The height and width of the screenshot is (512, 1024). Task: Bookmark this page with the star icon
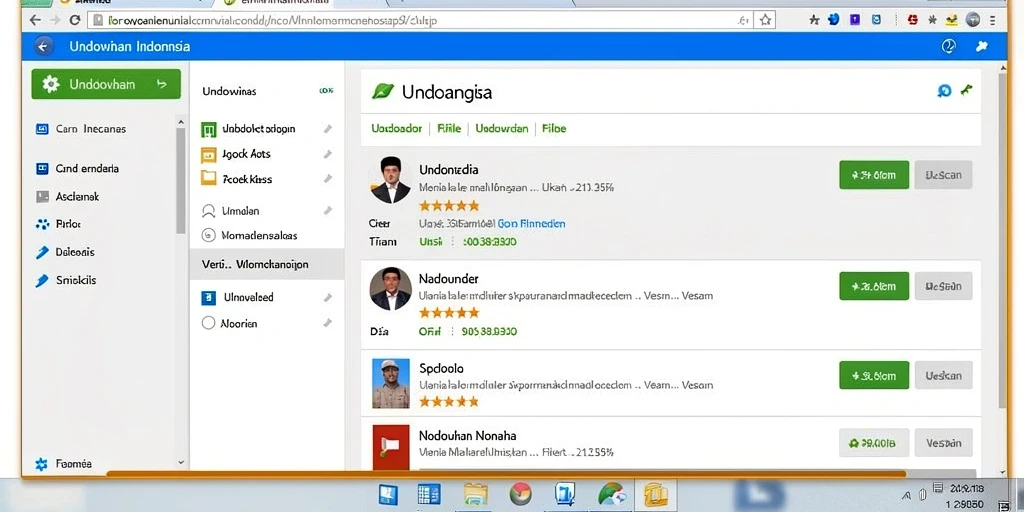click(x=765, y=20)
